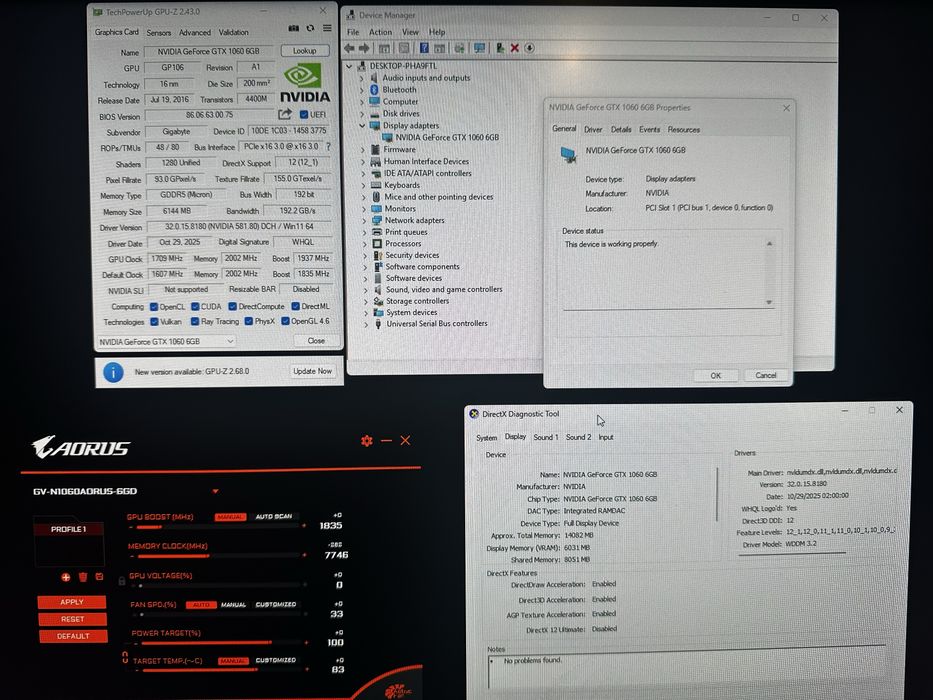Toggle the Vulkan checkbox
933x700 pixels.
[x=154, y=321]
